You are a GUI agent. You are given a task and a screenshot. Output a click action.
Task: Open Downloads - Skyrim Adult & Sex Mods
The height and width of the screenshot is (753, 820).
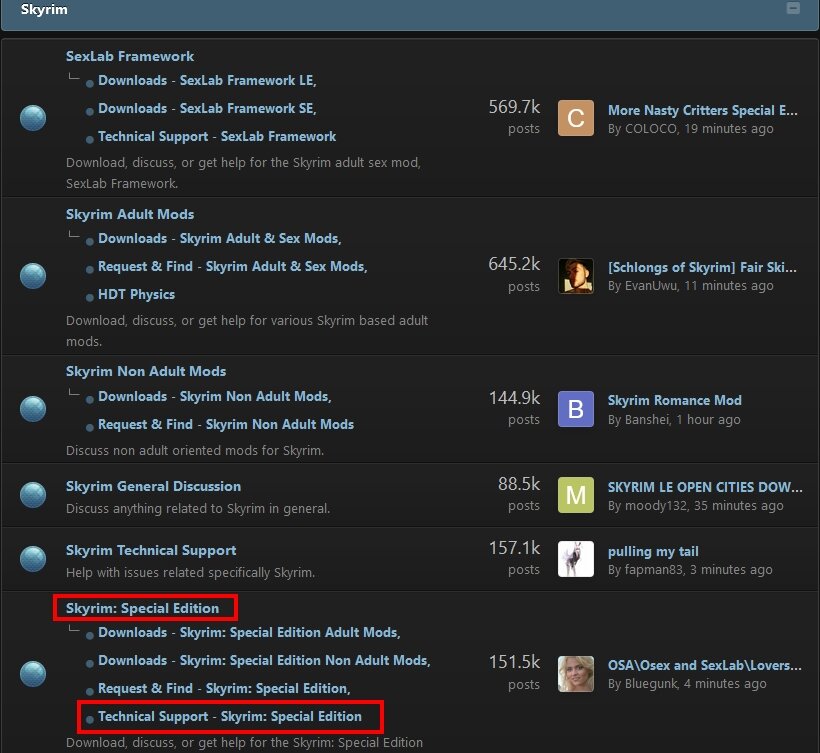pyautogui.click(x=220, y=238)
